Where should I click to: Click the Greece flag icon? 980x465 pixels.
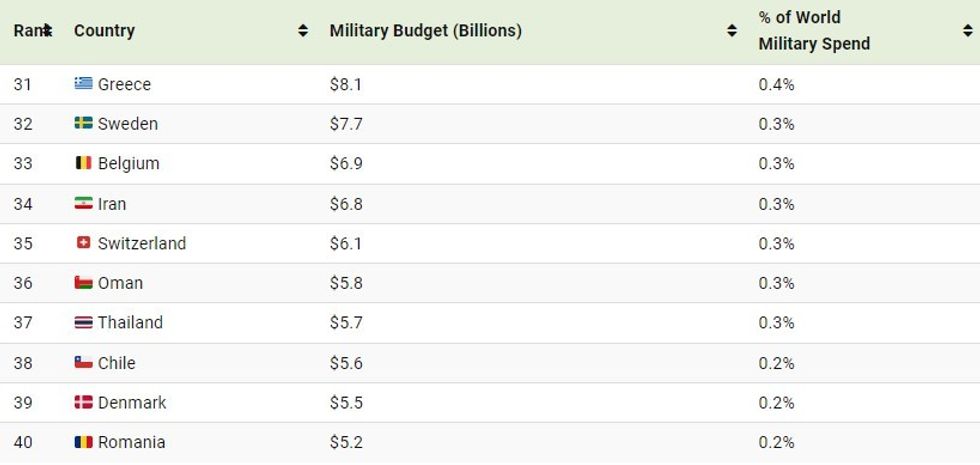83,84
